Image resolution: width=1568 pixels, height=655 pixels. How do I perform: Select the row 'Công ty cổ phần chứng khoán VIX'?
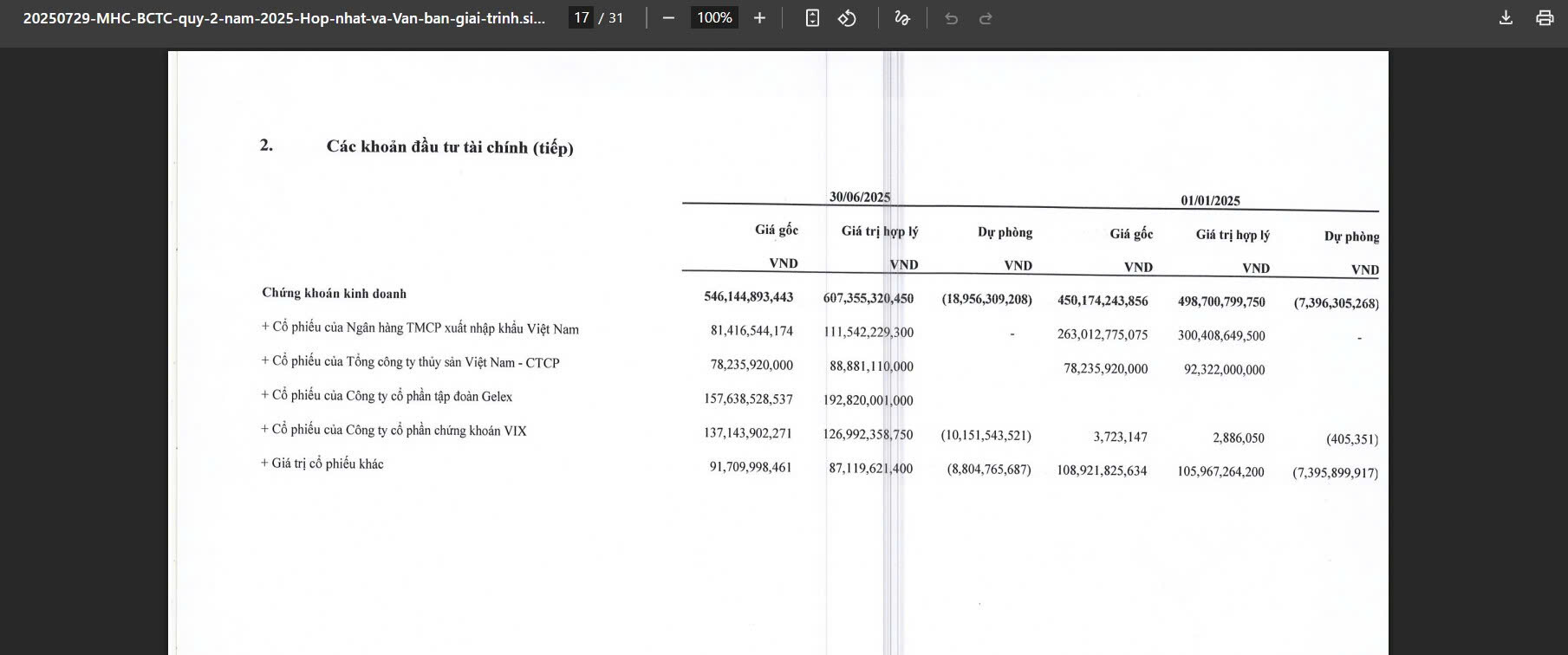pyautogui.click(x=394, y=430)
